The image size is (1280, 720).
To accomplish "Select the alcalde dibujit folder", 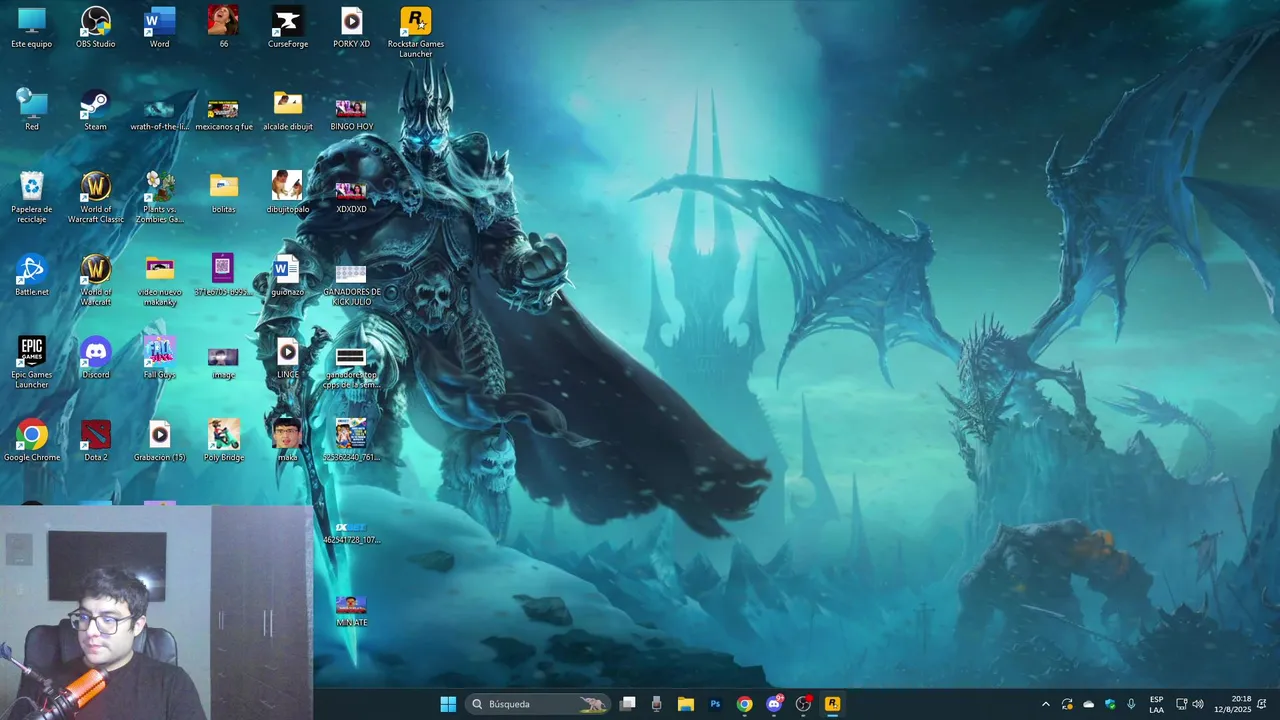I will tap(288, 110).
